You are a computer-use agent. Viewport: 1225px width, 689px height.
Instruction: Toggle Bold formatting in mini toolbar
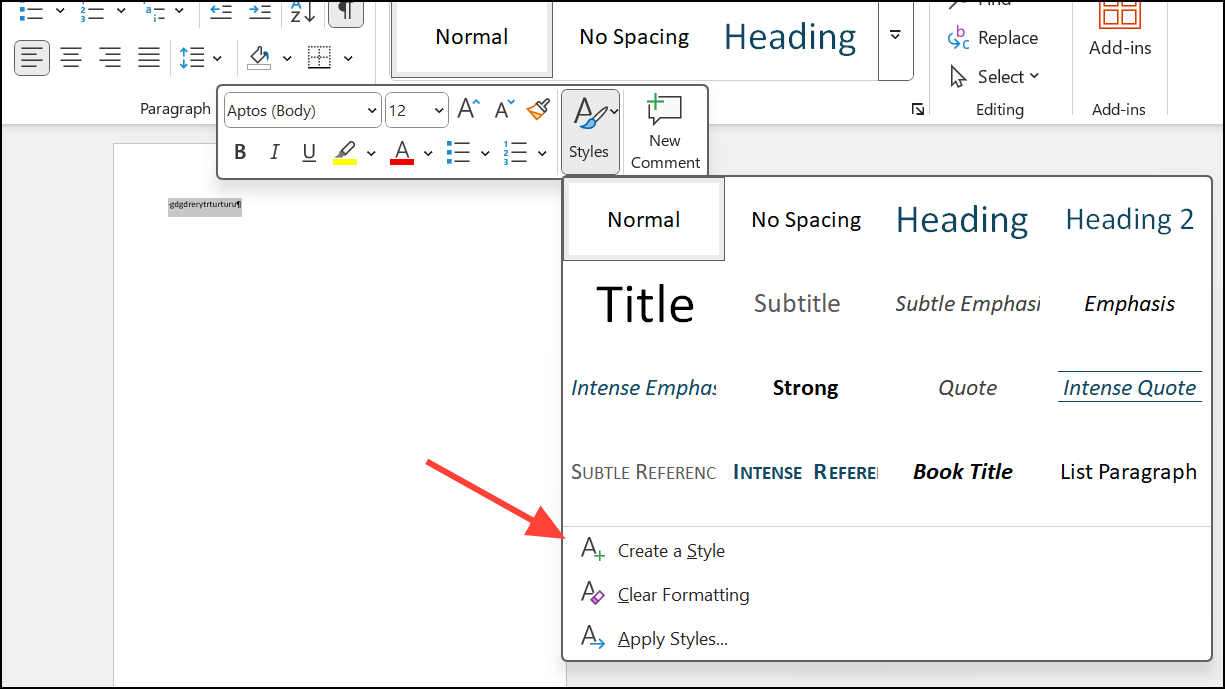(240, 152)
